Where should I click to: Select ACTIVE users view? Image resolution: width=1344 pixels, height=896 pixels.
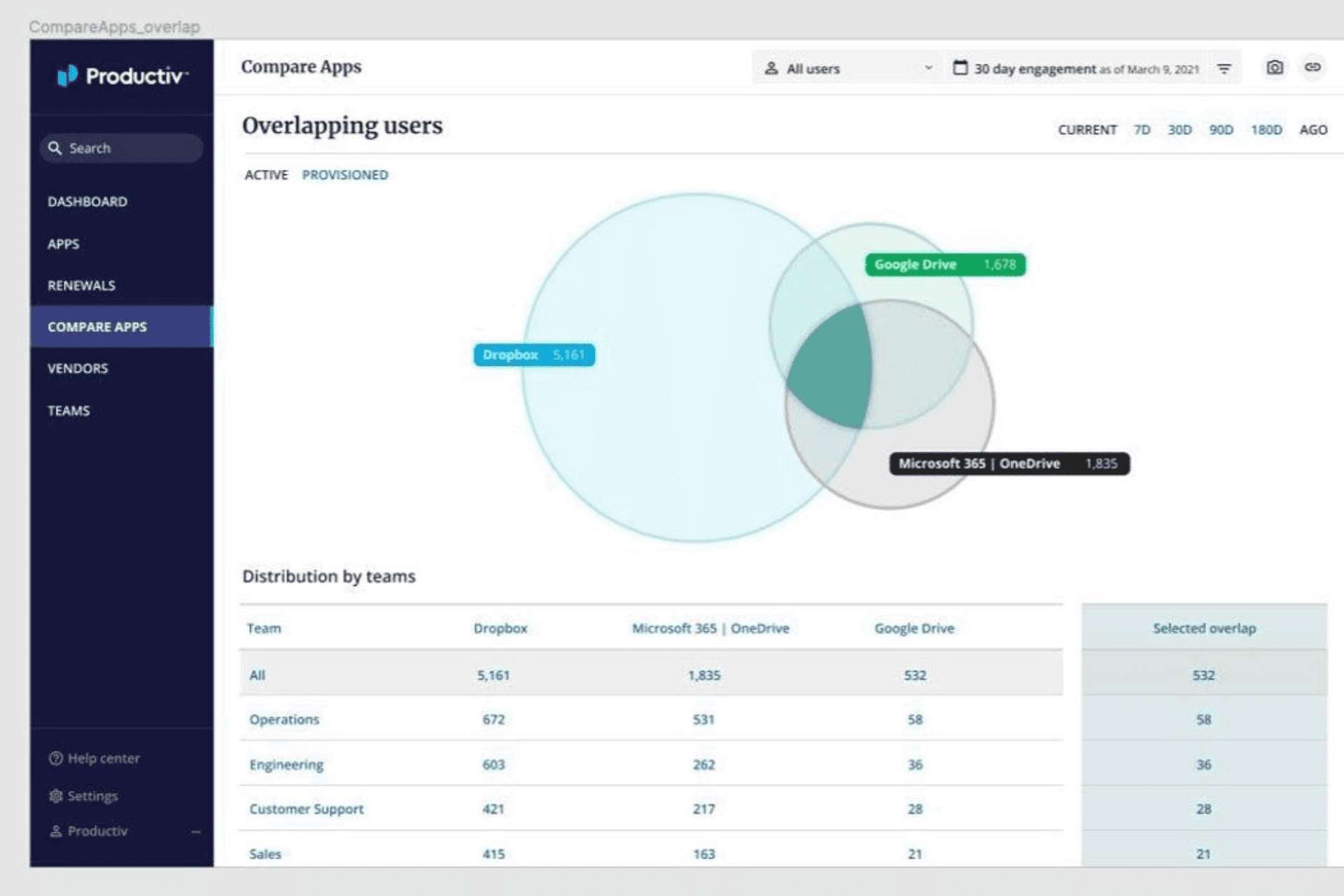(x=266, y=175)
